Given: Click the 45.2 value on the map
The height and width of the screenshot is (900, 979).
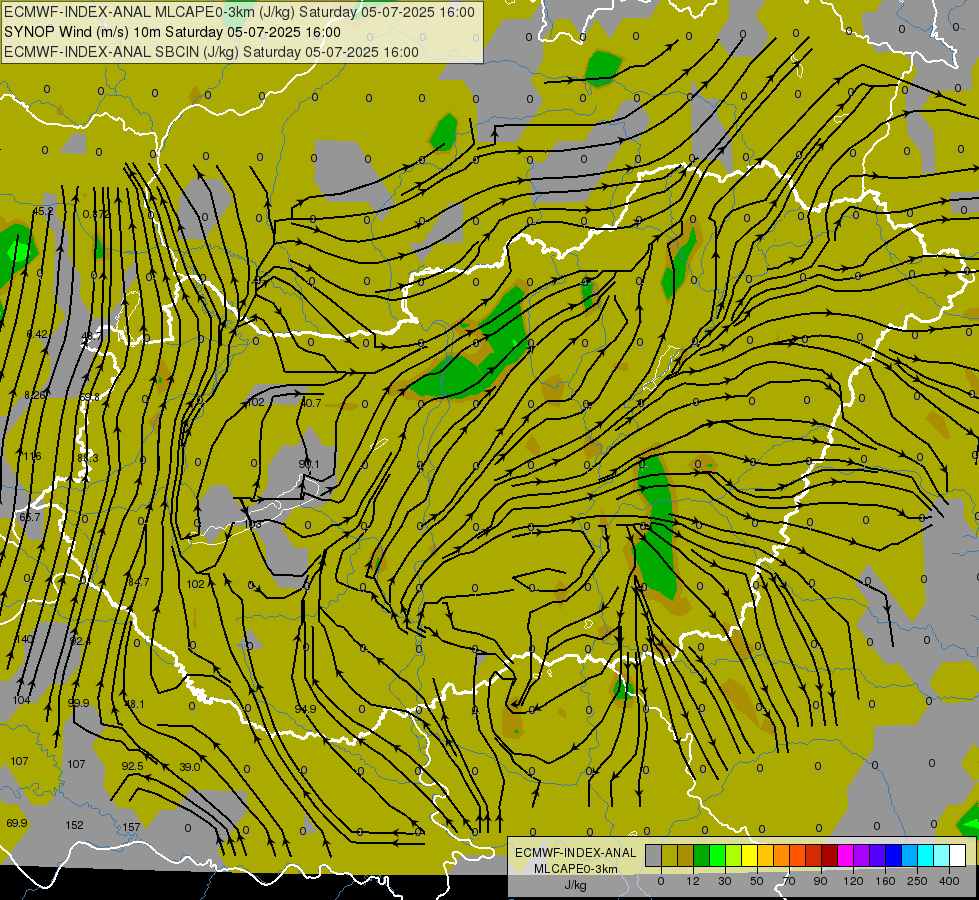Looking at the screenshot, I should click(42, 211).
